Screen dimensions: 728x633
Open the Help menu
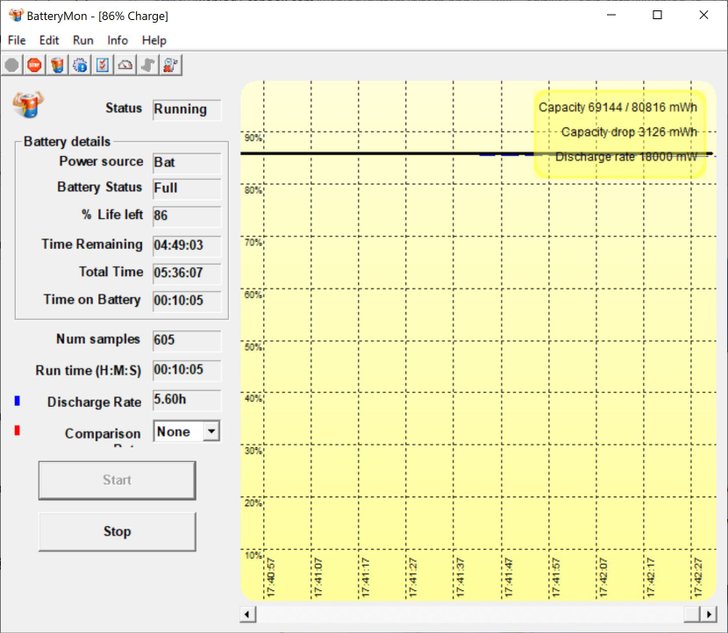[154, 40]
